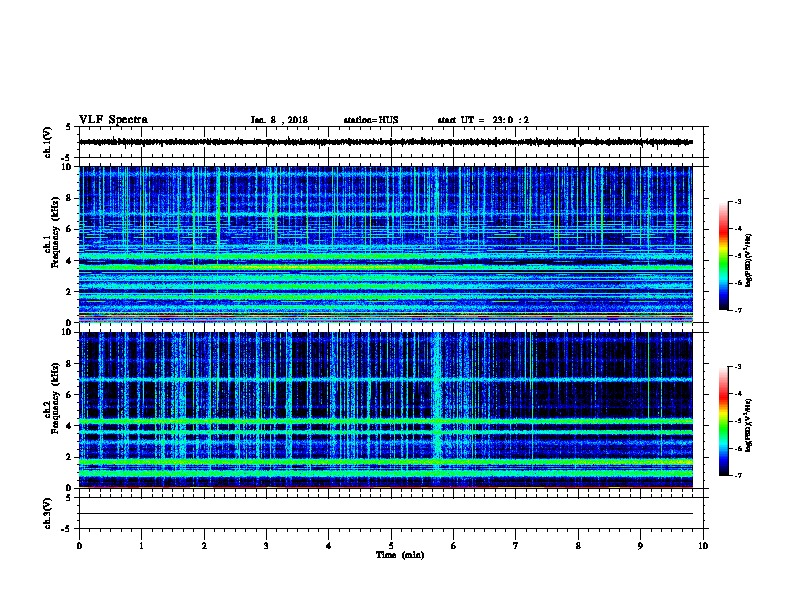The height and width of the screenshot is (612, 792).
Task: Select the date text "Jan. 8, 2018"
Action: 279,120
